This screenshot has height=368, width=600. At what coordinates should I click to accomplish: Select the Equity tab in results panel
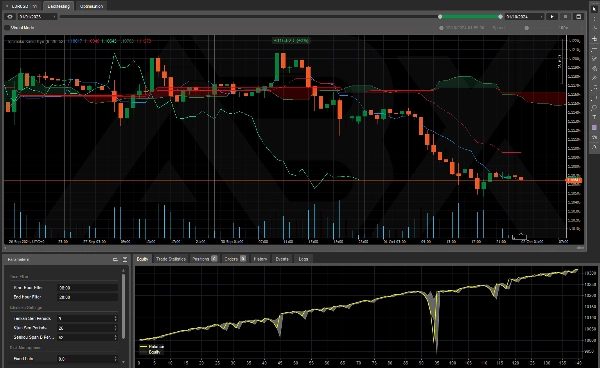pos(142,259)
